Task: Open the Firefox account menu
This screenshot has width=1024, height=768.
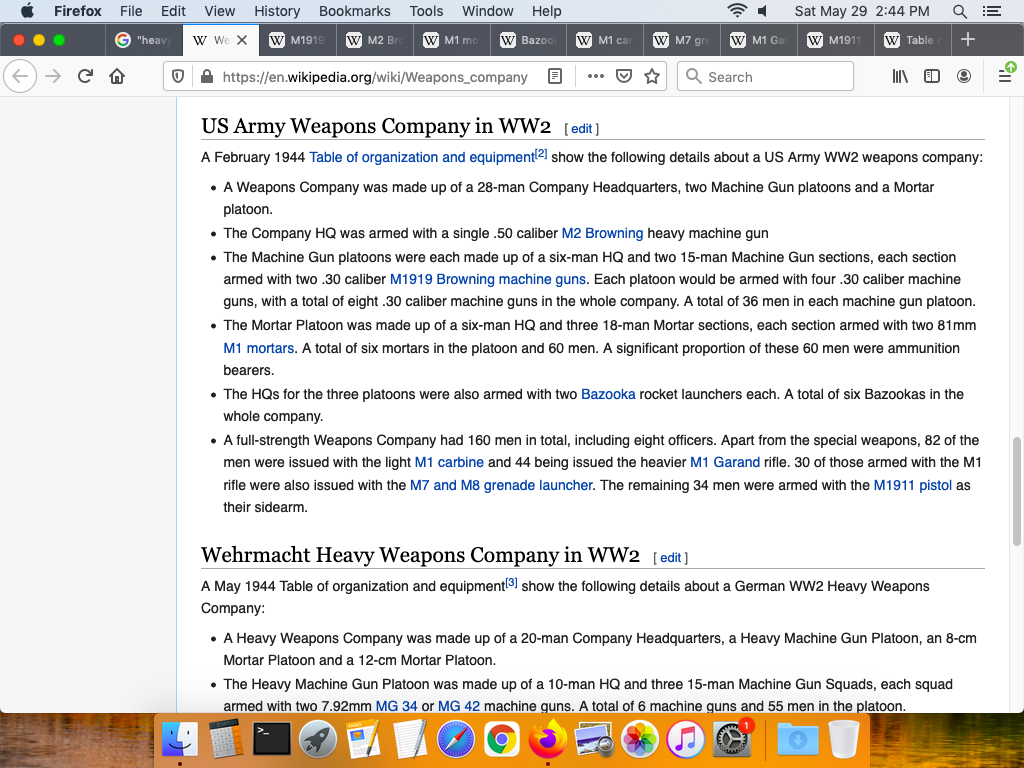Action: click(964, 77)
